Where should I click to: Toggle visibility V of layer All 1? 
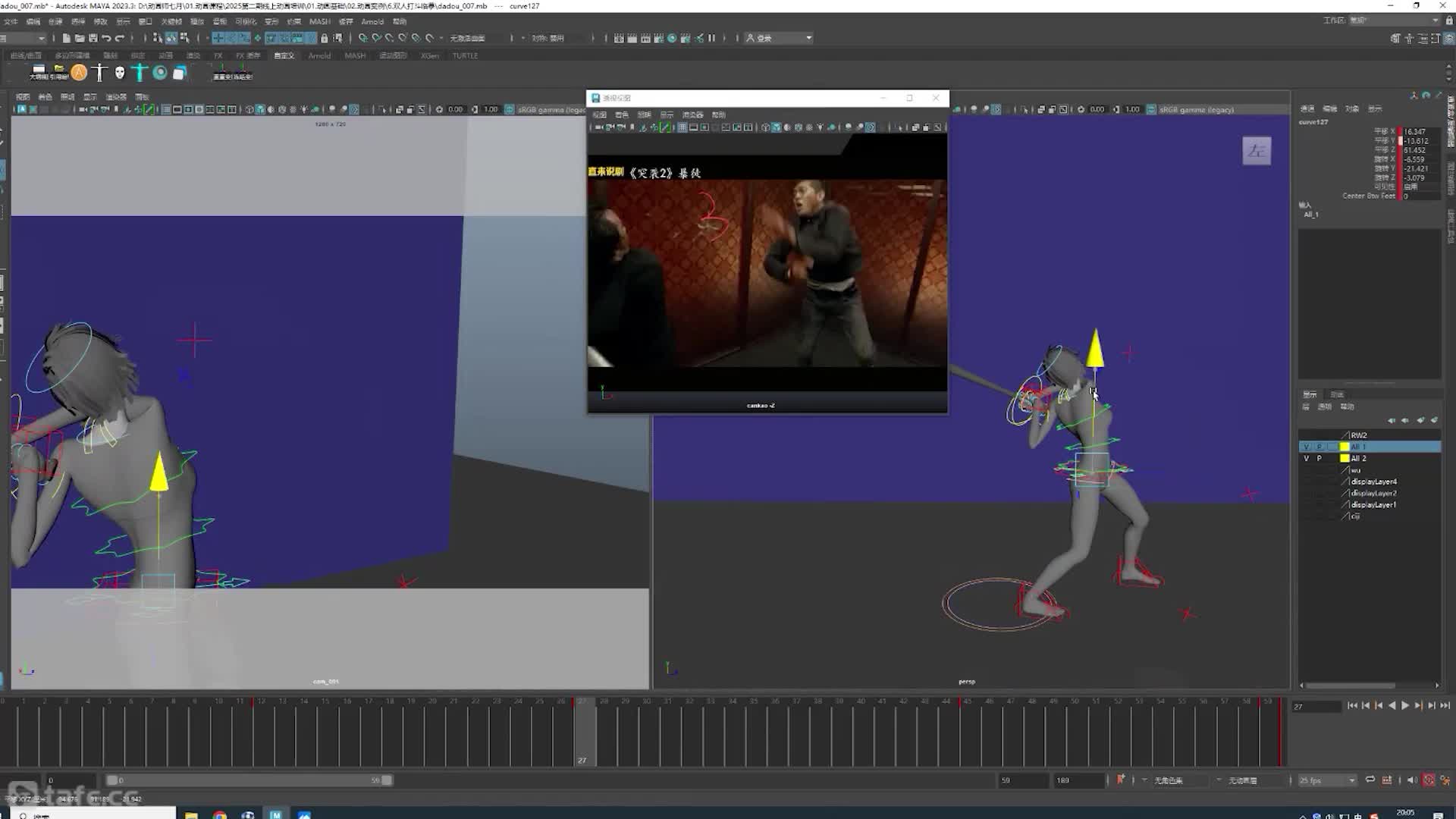tap(1306, 447)
